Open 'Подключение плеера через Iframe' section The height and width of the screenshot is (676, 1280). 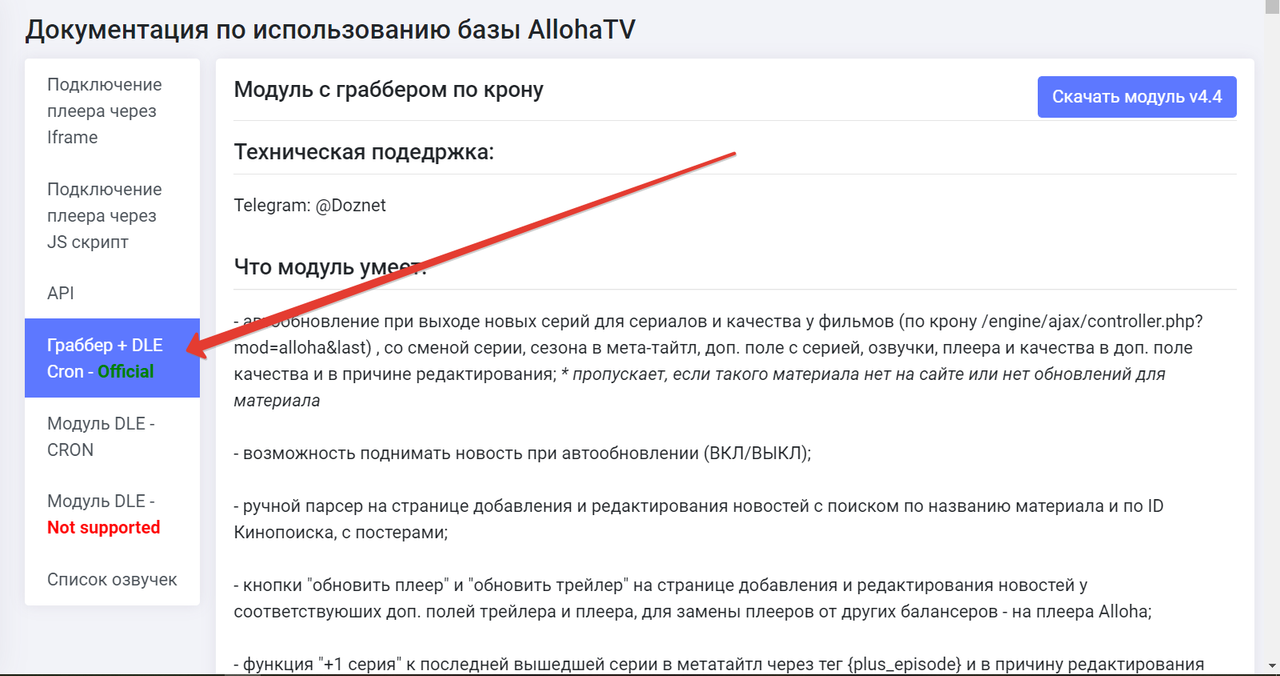[x=112, y=111]
